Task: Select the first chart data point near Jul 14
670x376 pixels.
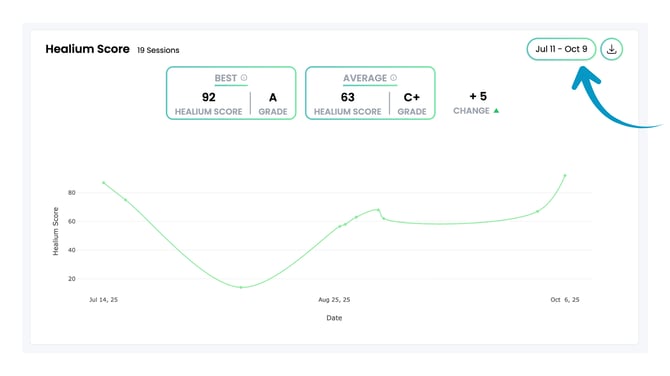Action: tap(103, 182)
